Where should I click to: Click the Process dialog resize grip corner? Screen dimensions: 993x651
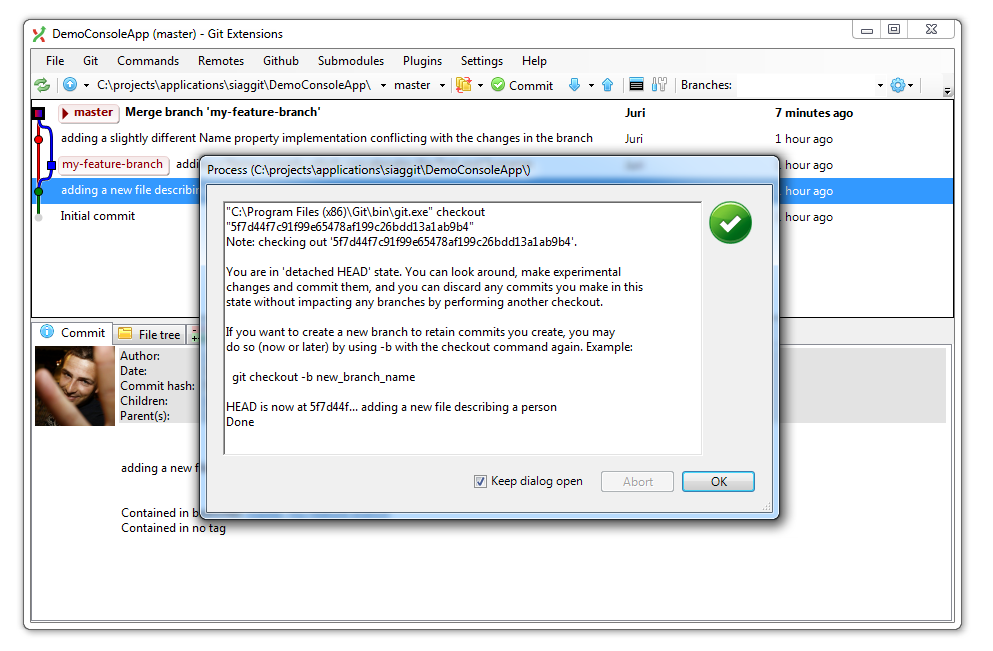click(x=767, y=507)
